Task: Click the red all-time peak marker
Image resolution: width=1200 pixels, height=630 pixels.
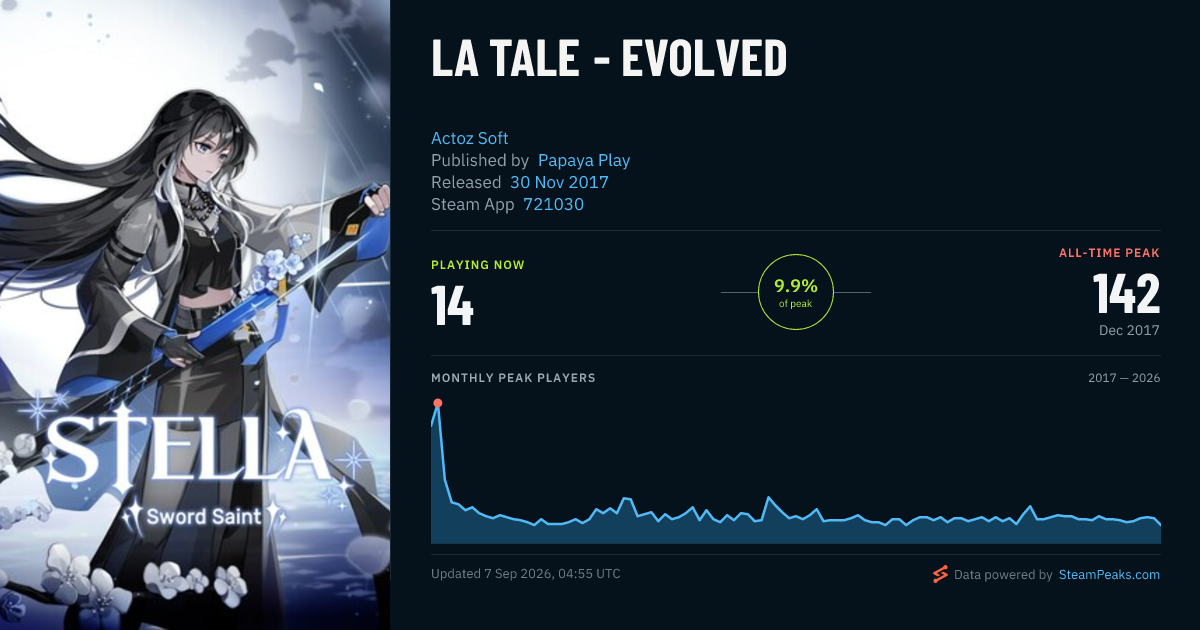Action: point(437,403)
